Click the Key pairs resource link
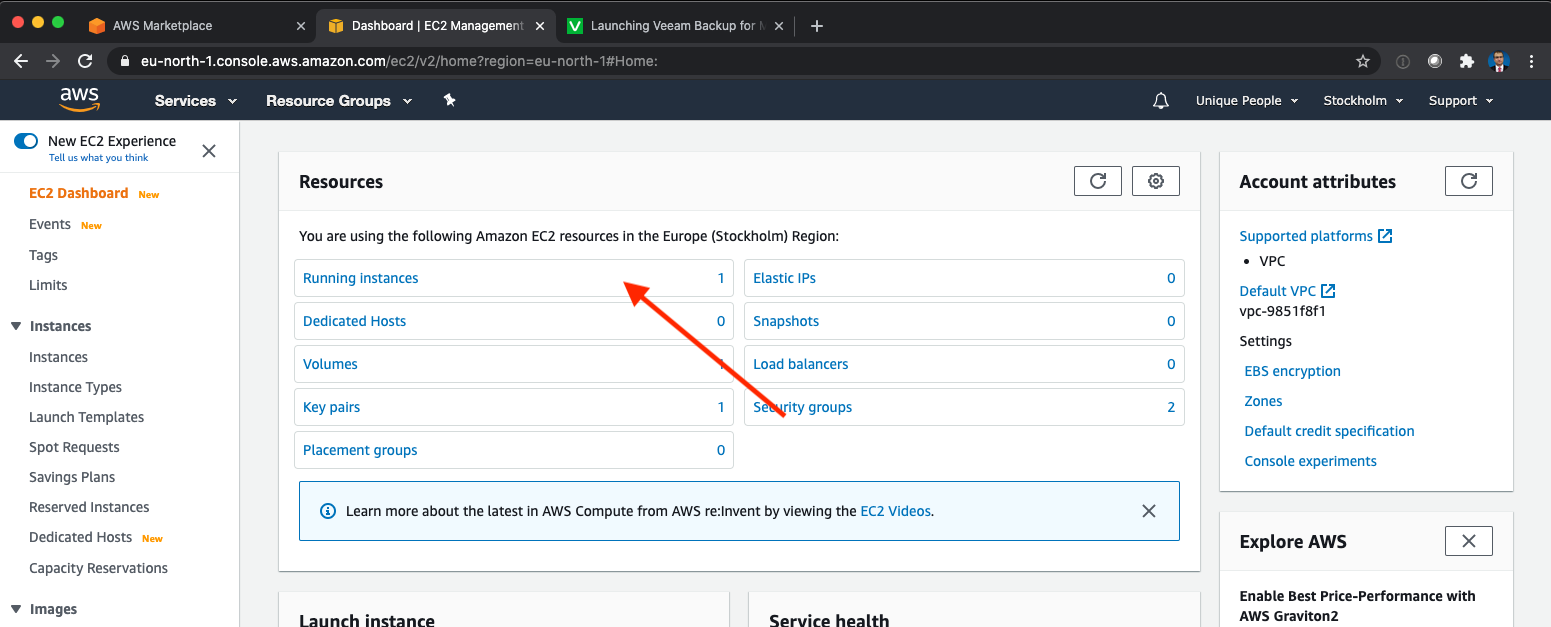The width and height of the screenshot is (1551, 627). point(332,407)
